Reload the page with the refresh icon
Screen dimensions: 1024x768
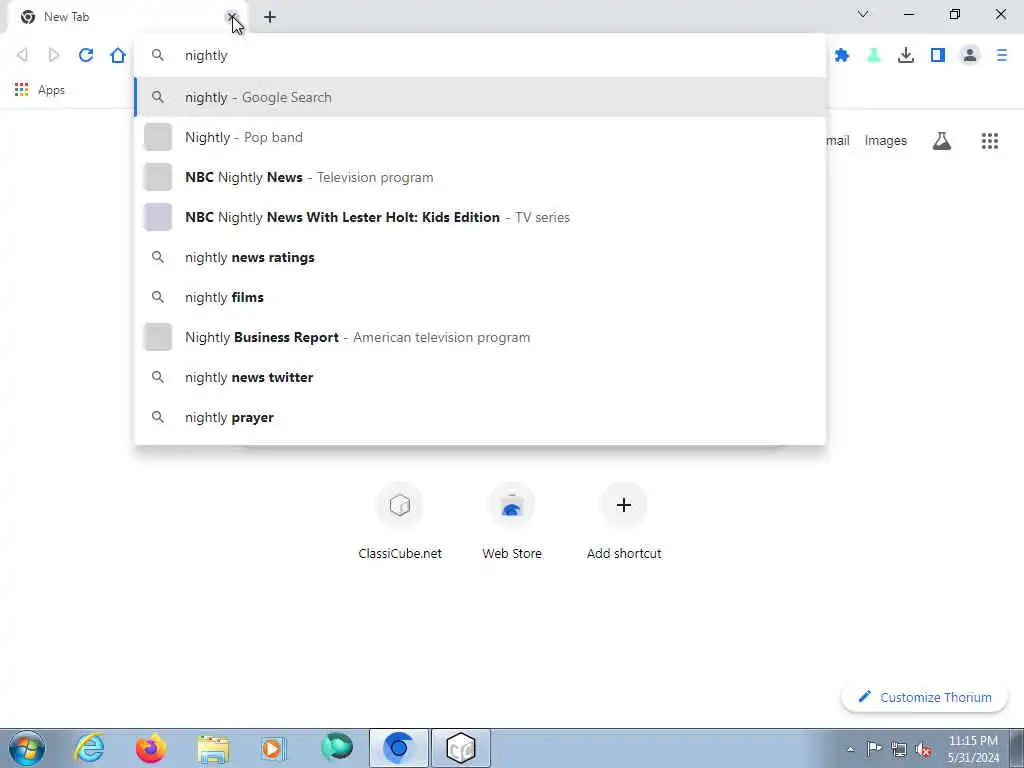click(x=86, y=56)
